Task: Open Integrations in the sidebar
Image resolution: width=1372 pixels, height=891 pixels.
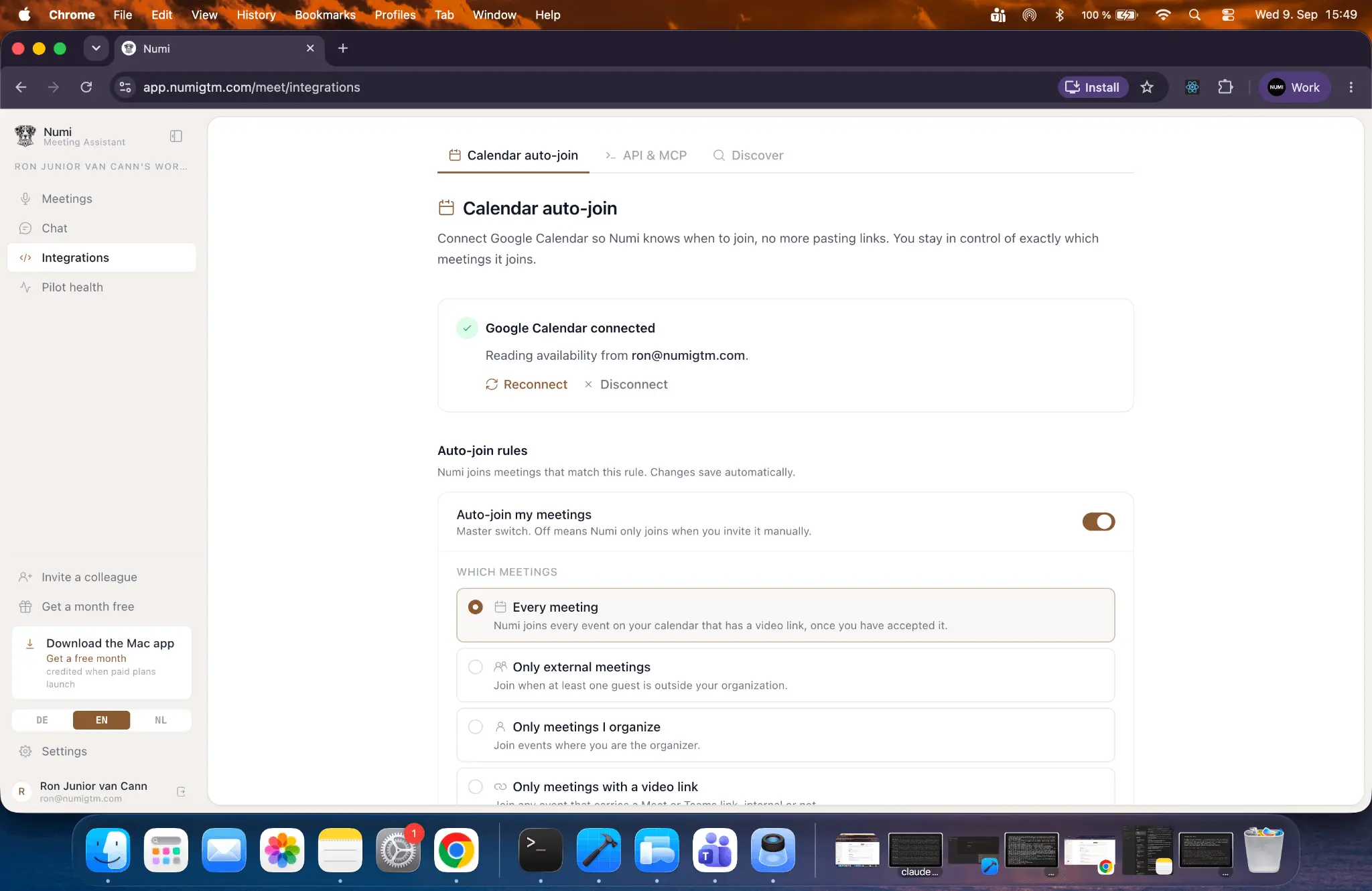Action: [101, 258]
